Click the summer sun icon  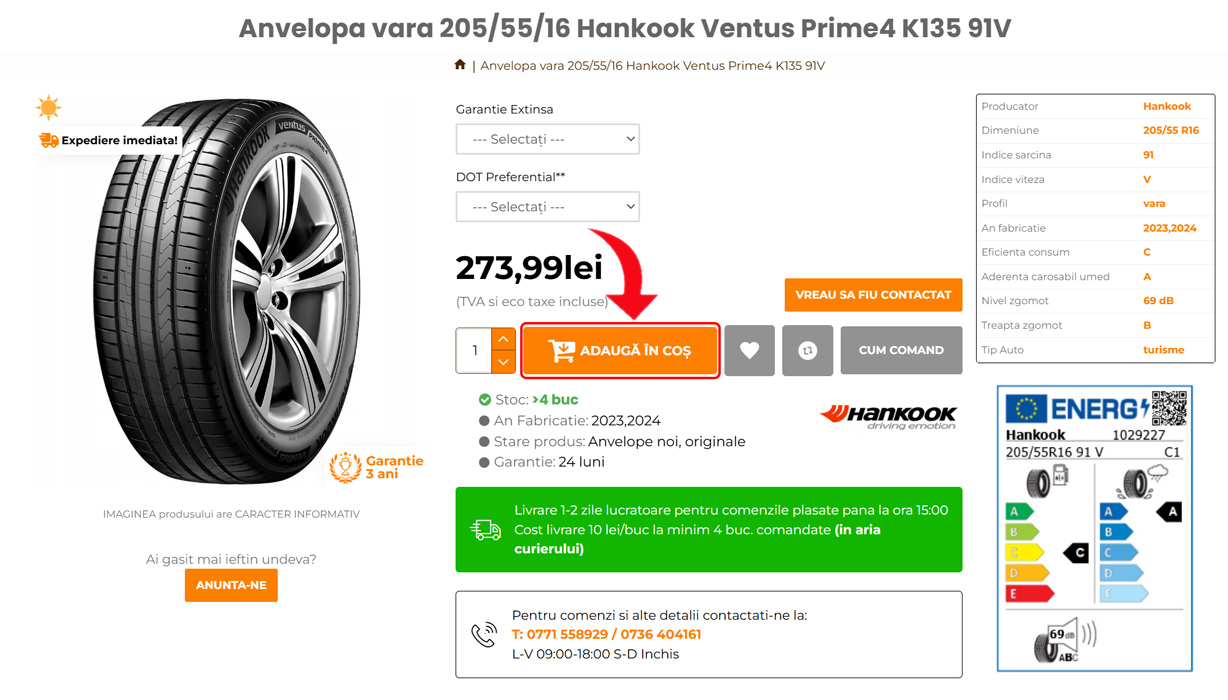(48, 107)
